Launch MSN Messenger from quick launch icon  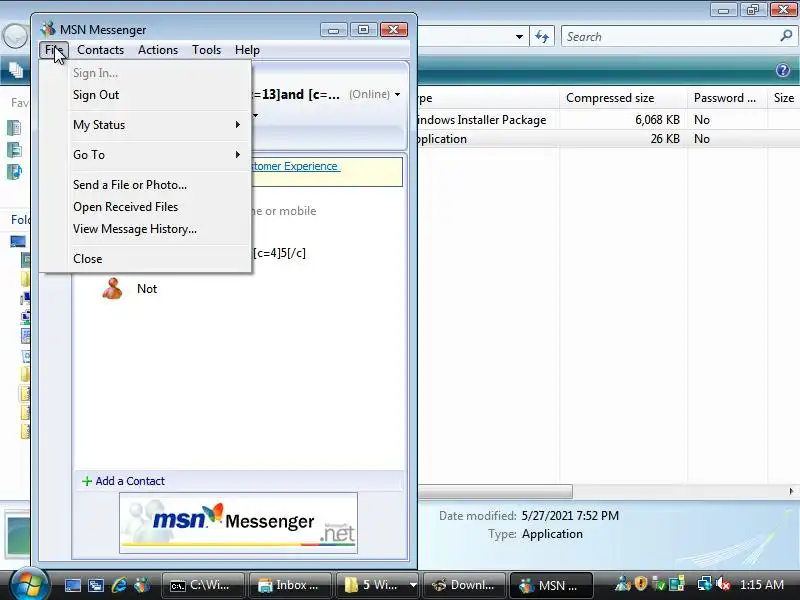142,585
